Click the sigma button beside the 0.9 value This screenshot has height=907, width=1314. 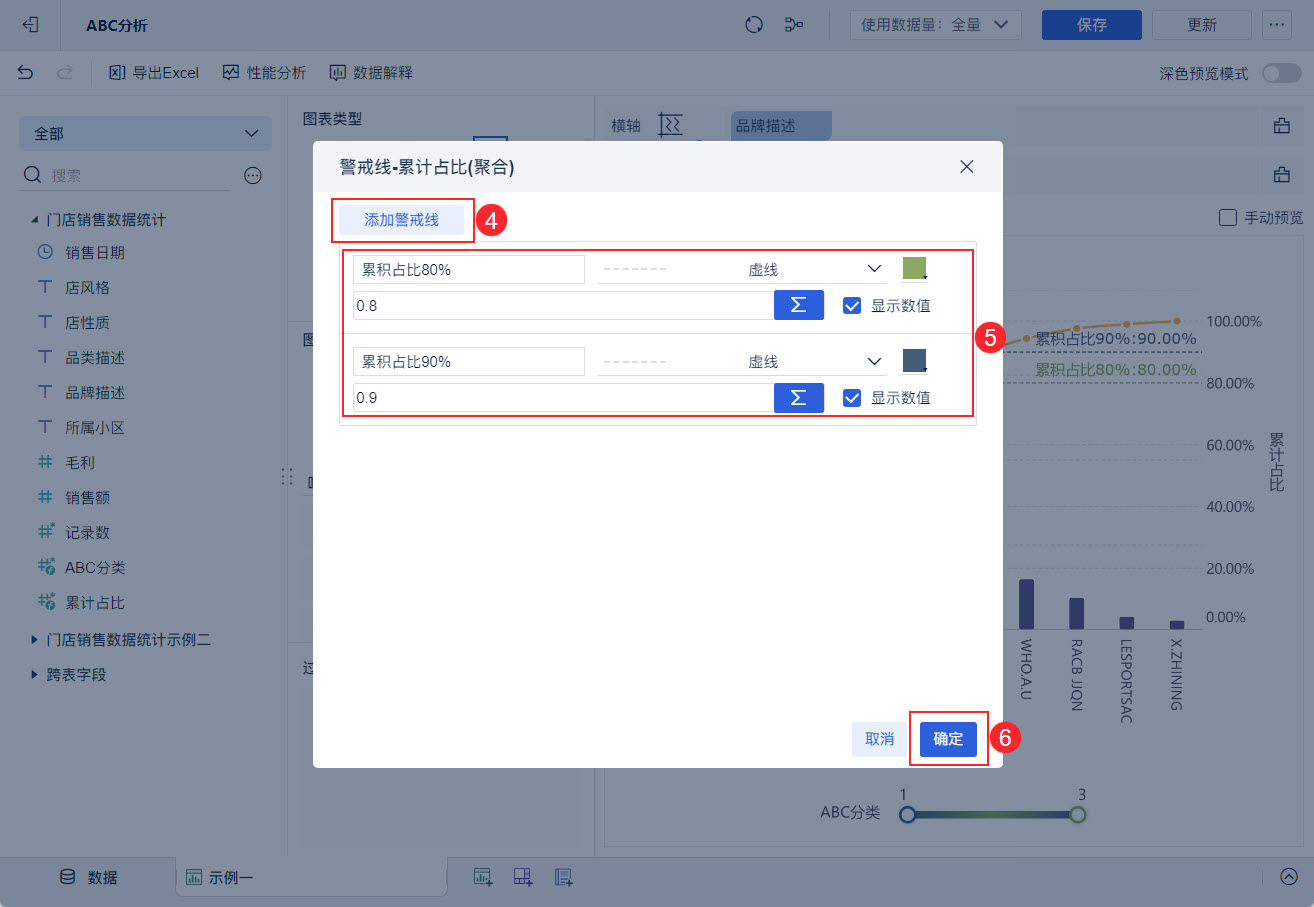[799, 397]
